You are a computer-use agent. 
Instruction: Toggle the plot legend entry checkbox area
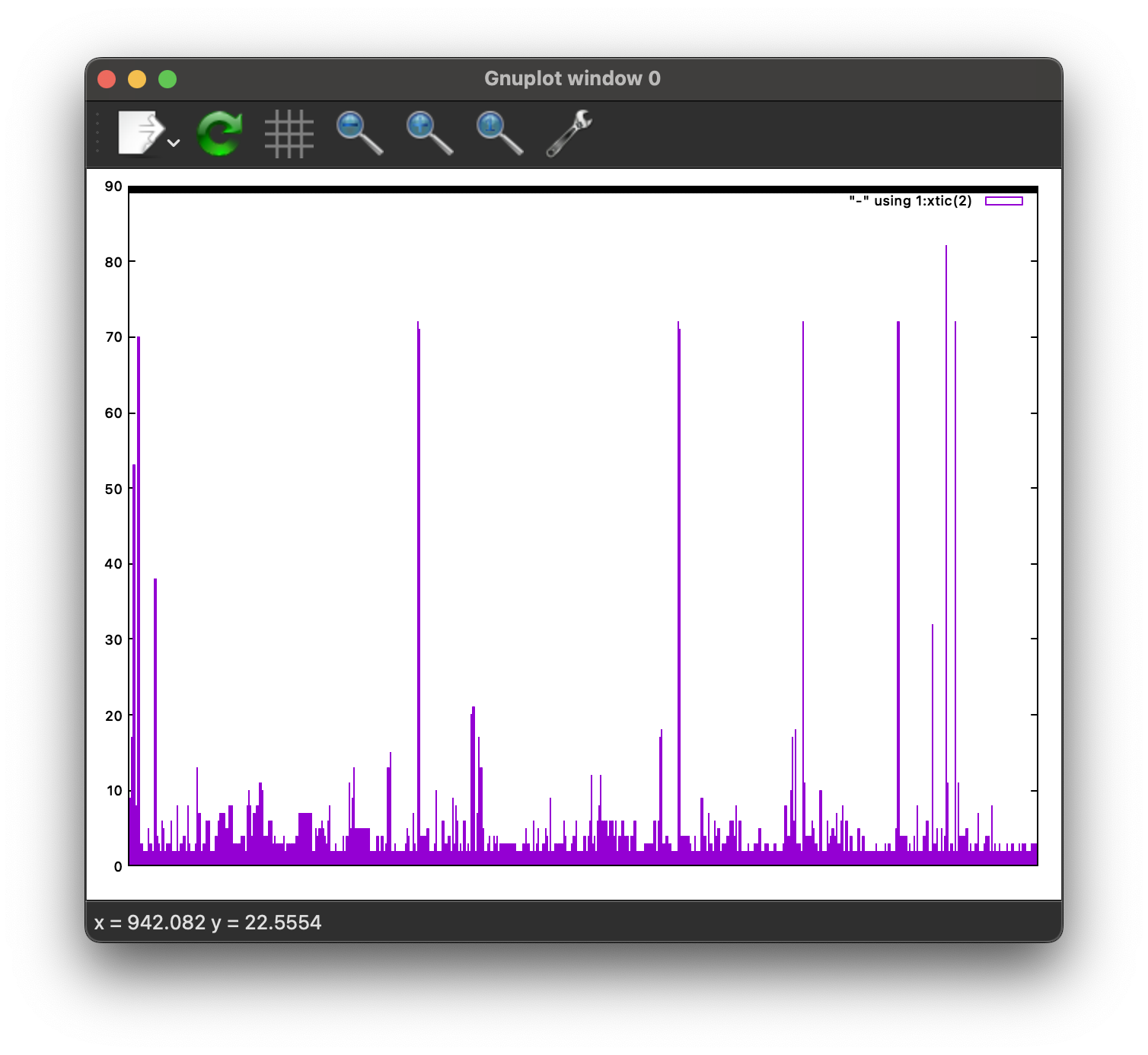tap(1003, 201)
